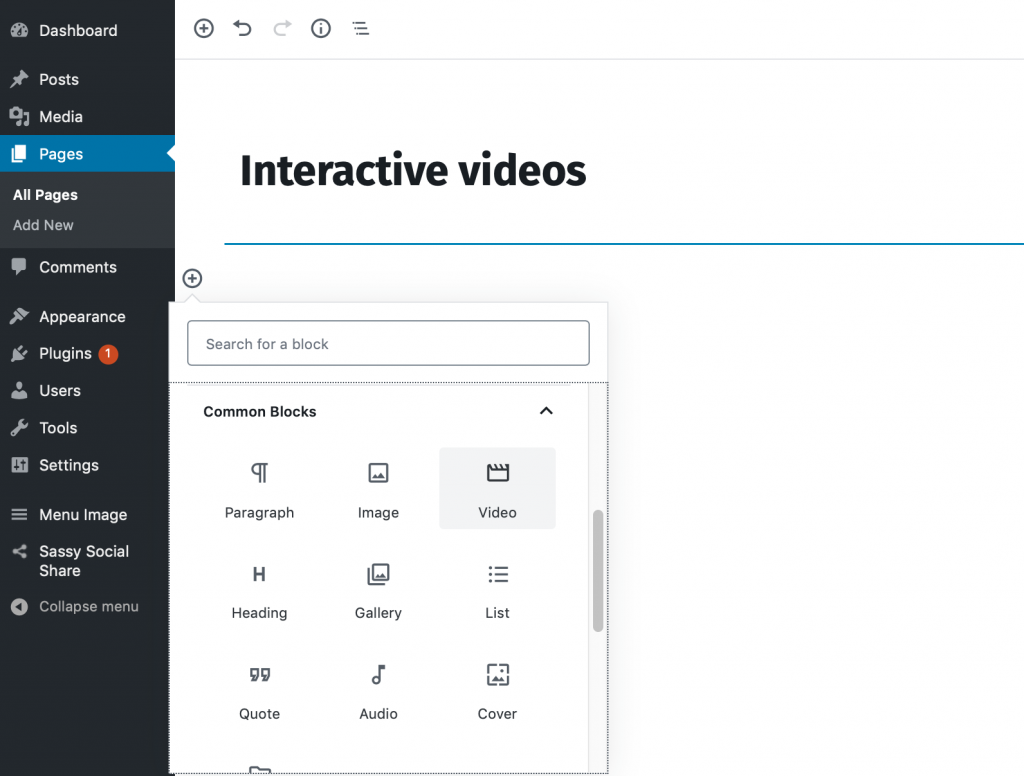Insert an Image block
The width and height of the screenshot is (1024, 776).
pos(378,489)
